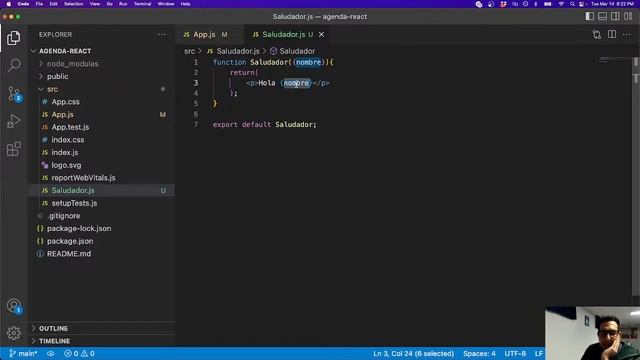
Task: Open the Search view in activity bar
Action: 14,64
